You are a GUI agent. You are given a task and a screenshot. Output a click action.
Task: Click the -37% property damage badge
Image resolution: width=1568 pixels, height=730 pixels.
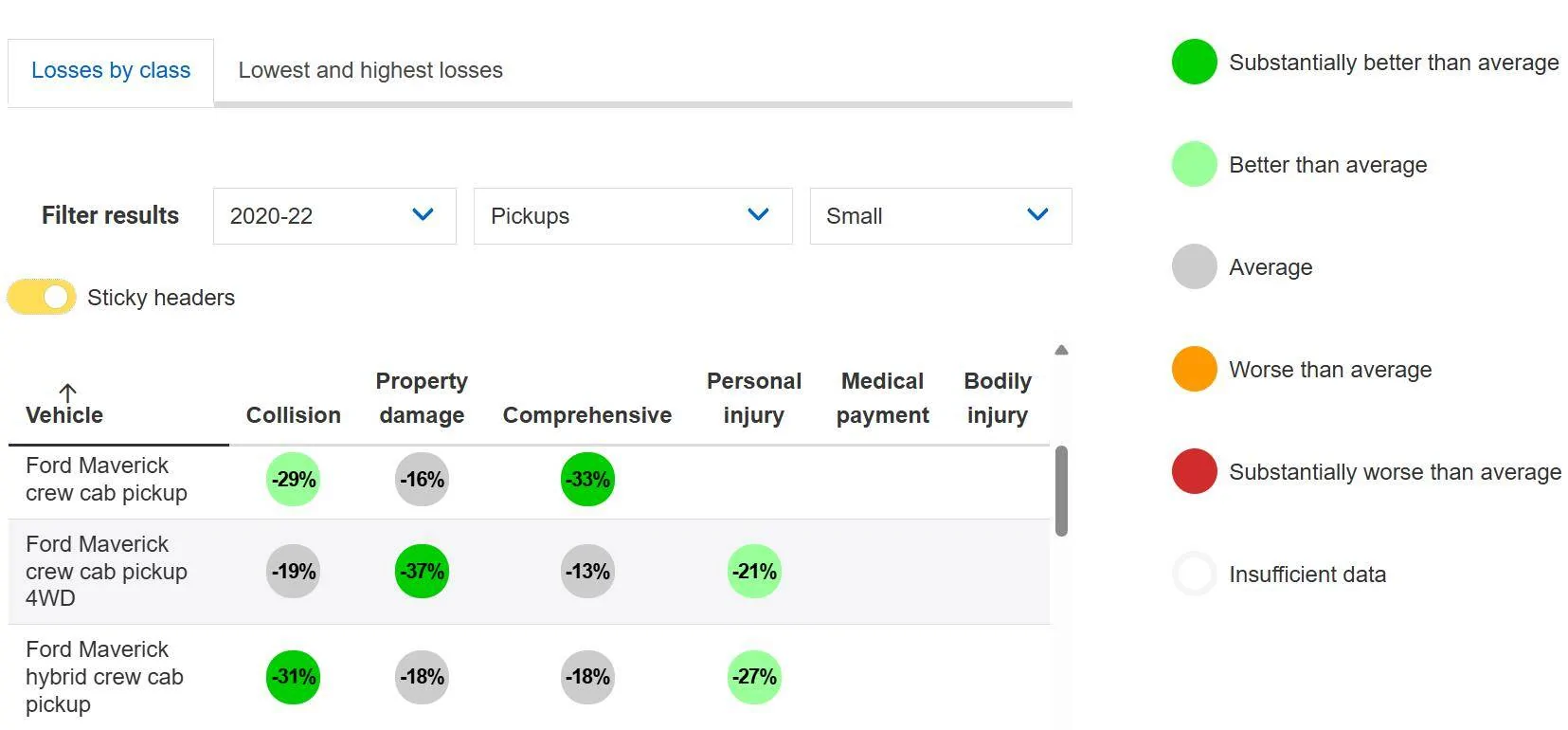point(422,572)
